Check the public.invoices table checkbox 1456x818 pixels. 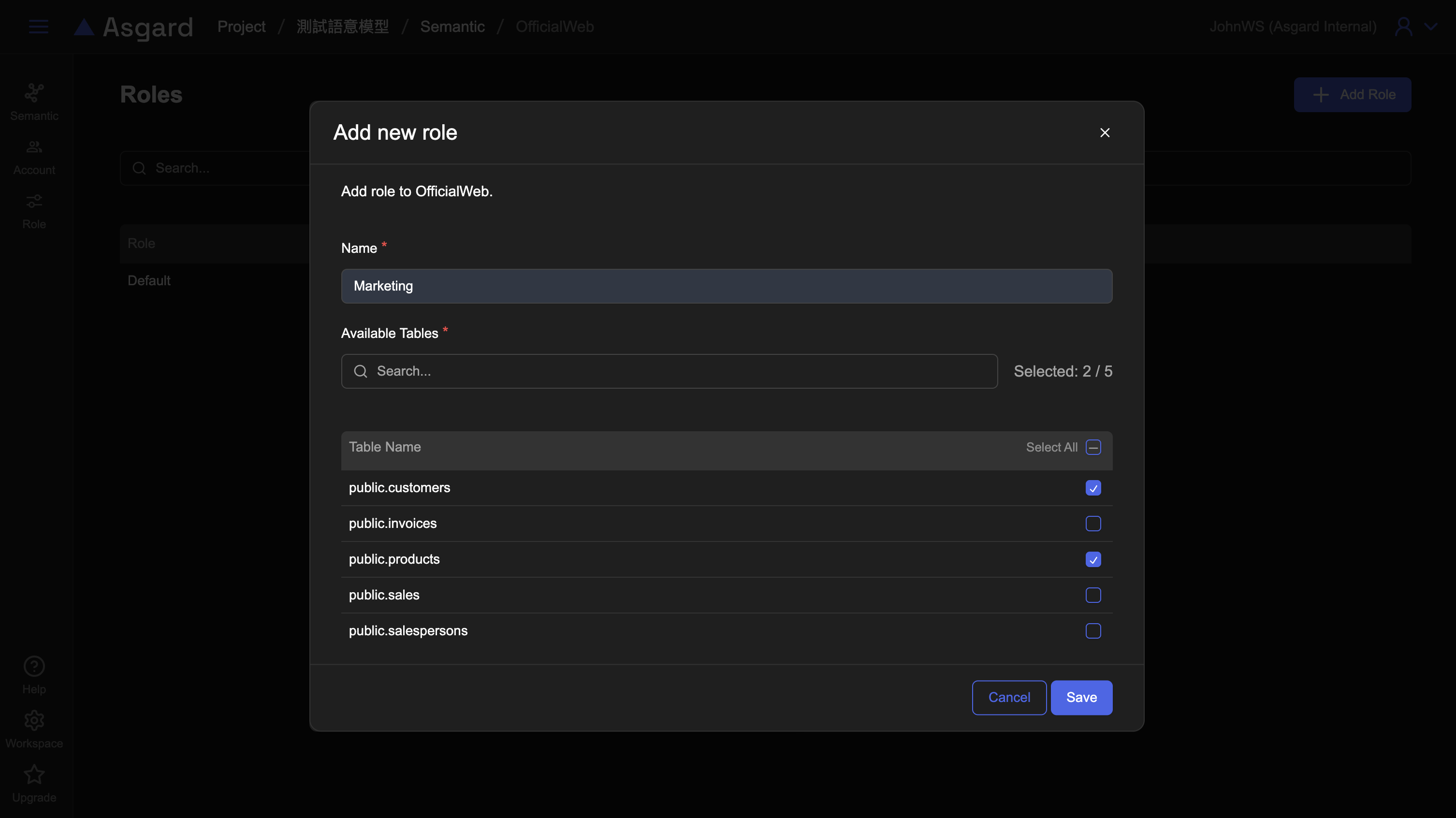tap(1092, 524)
